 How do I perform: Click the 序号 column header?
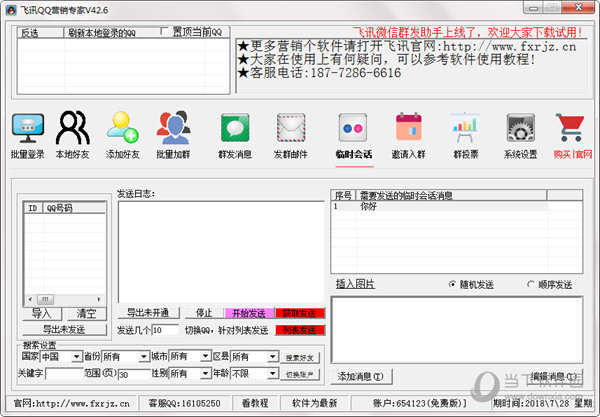coord(343,195)
